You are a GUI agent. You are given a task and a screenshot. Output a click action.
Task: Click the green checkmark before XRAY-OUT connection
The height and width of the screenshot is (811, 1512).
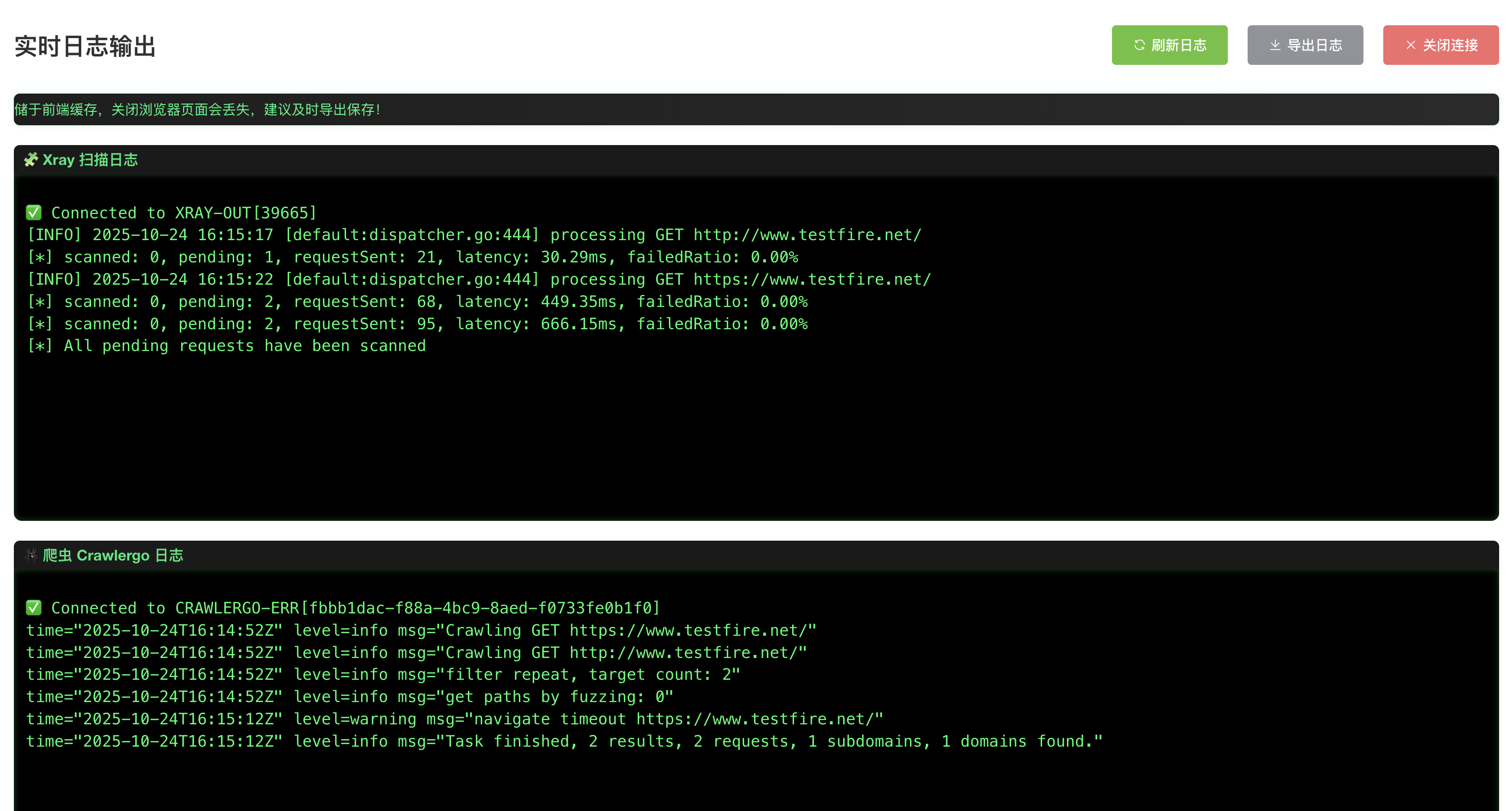[x=34, y=212]
